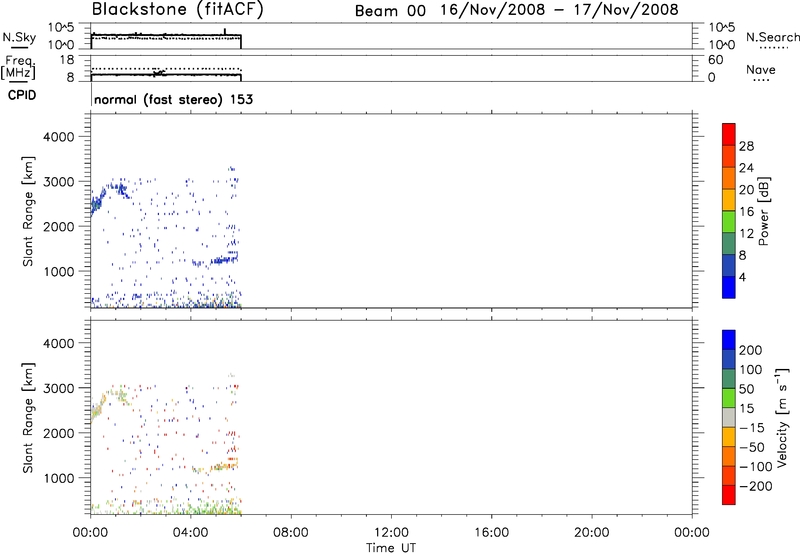Click the '20:00' time axis label

coord(591,533)
